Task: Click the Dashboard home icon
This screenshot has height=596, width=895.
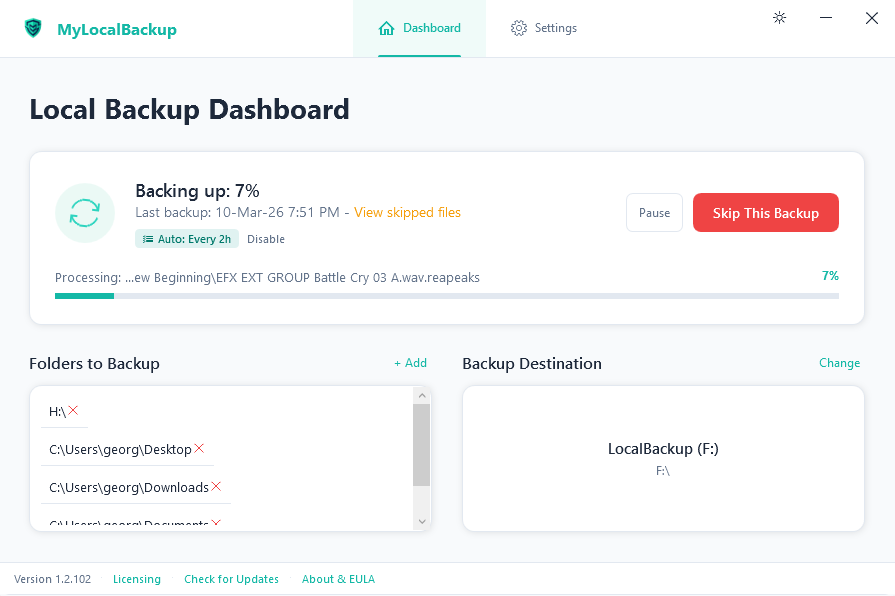Action: (x=386, y=28)
